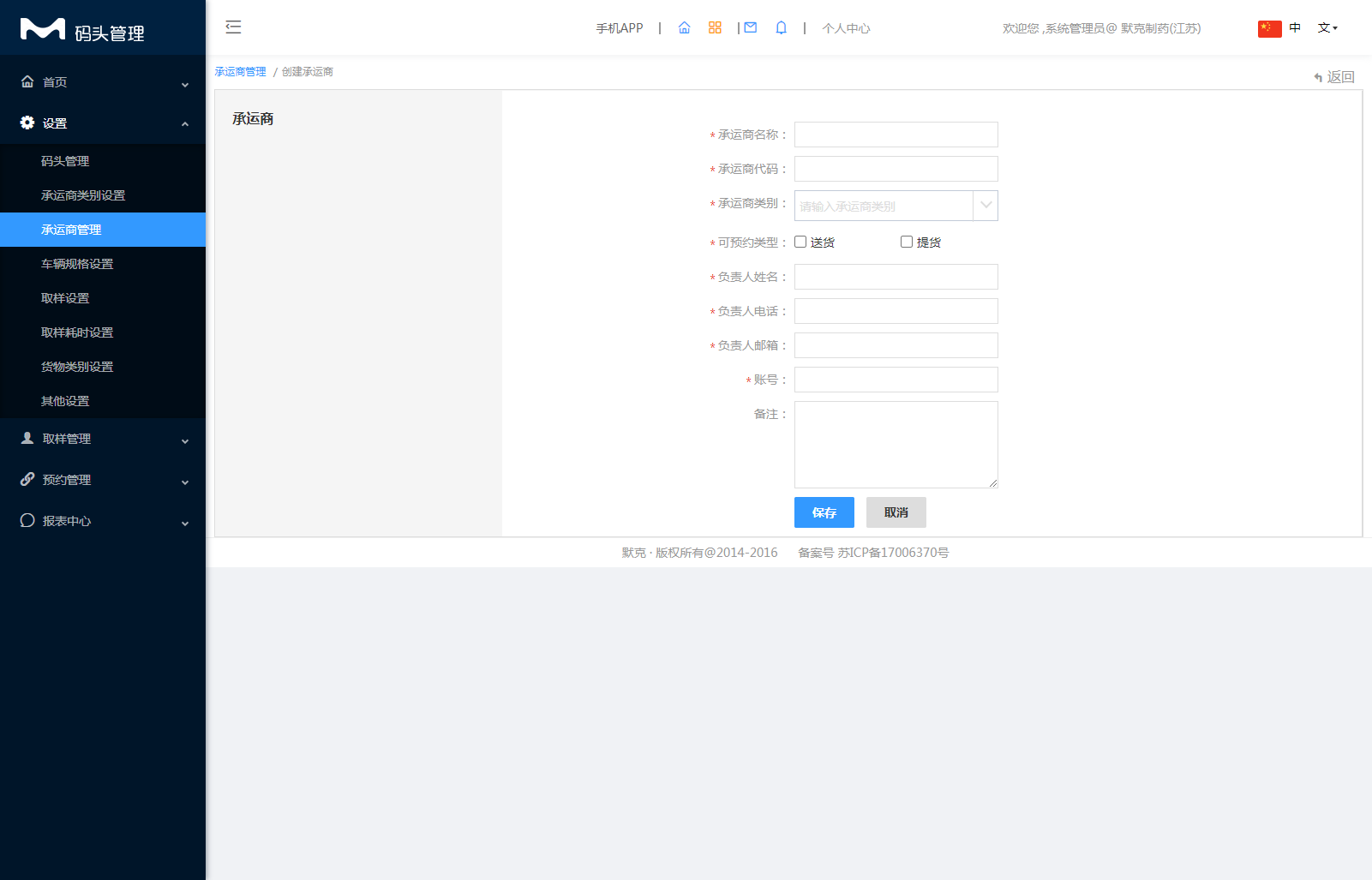Select 货物类别设置 menu item
This screenshot has width=1372, height=880.
(x=103, y=367)
